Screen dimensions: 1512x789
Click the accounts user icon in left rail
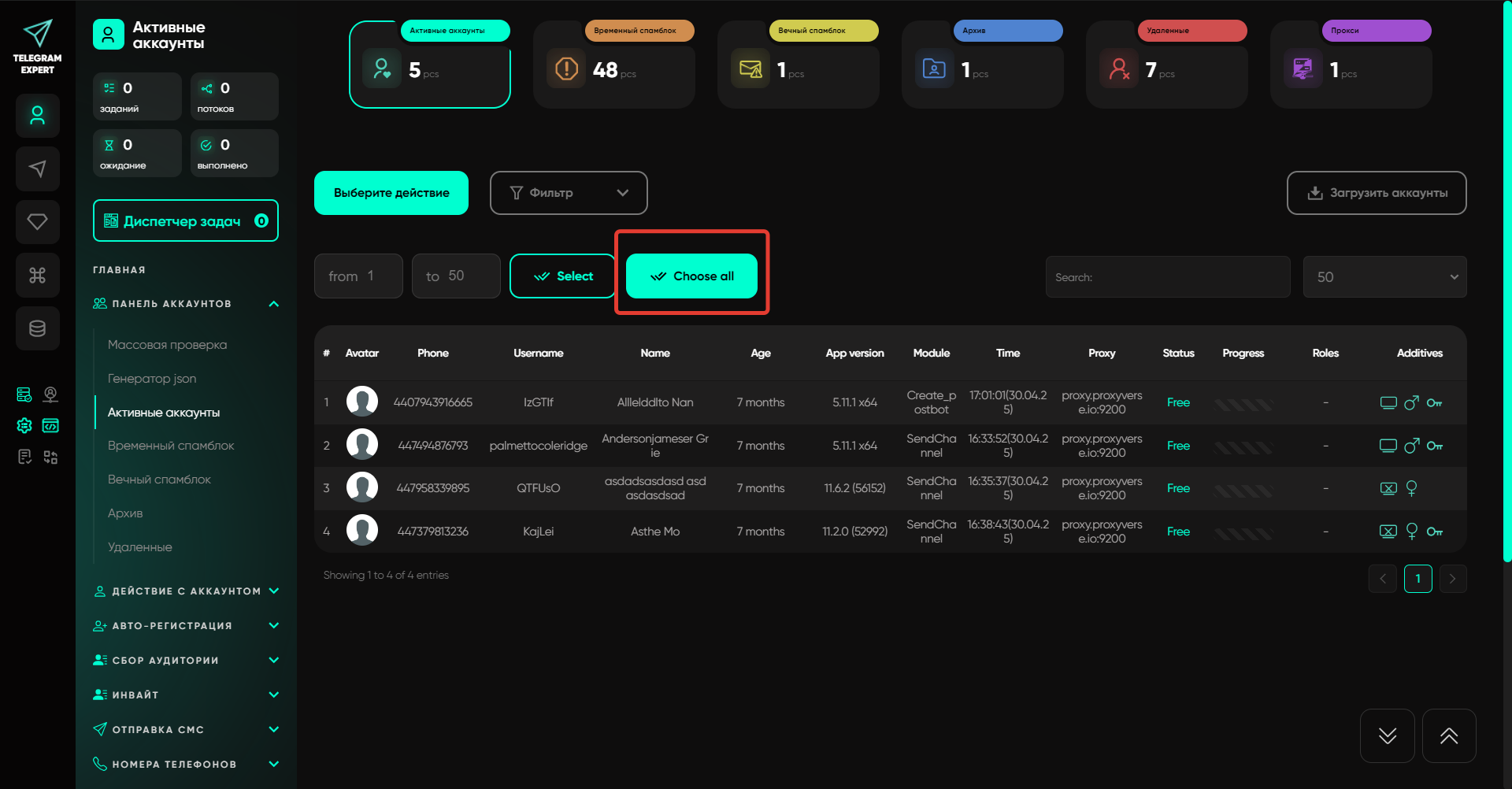tap(37, 116)
